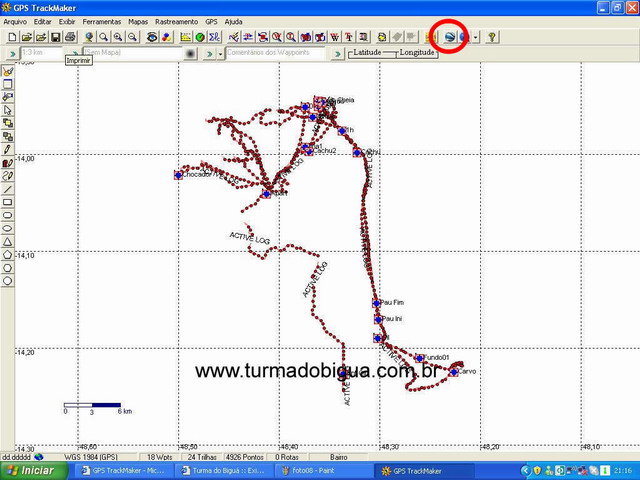Select the hexagon shape tool
640x480 pixels.
tap(7, 268)
